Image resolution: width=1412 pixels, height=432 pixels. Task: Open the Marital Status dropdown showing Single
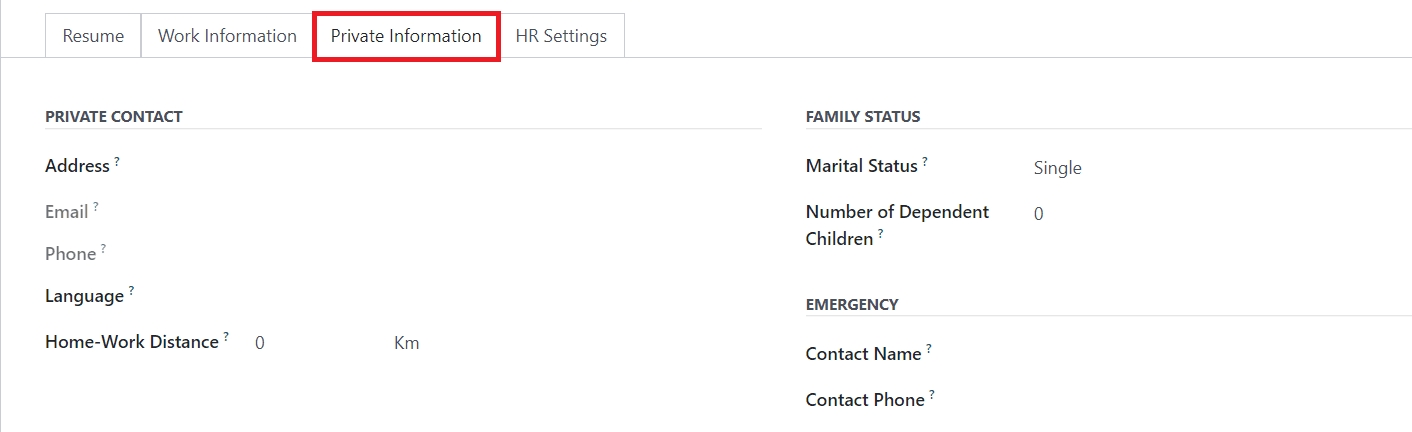(x=1200, y=168)
